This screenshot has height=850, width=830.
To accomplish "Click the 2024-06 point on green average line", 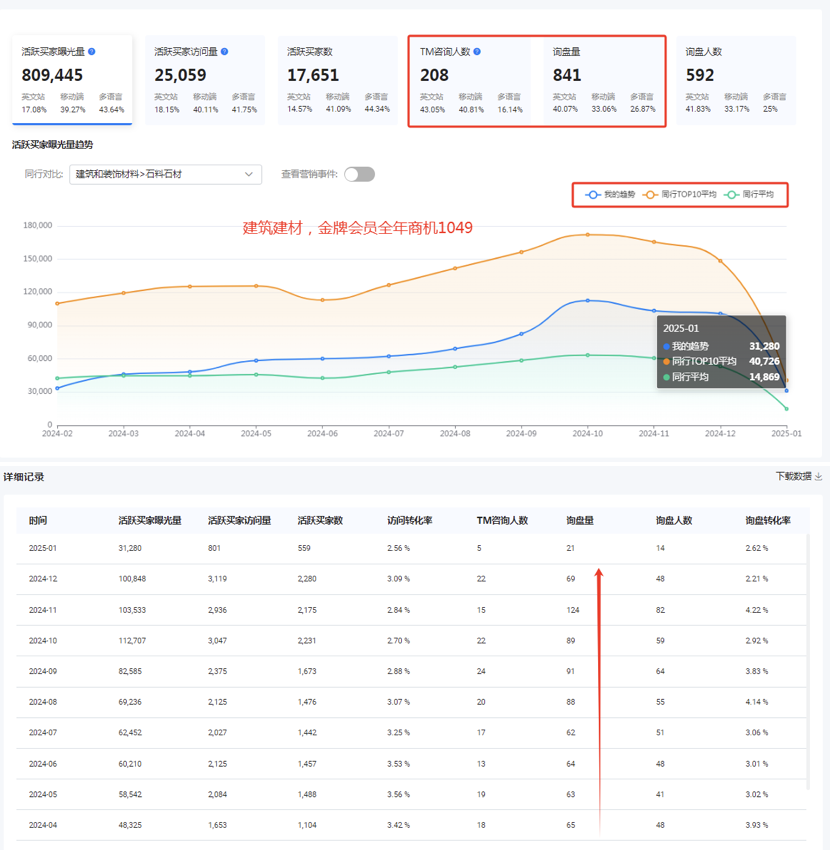I will coord(323,378).
